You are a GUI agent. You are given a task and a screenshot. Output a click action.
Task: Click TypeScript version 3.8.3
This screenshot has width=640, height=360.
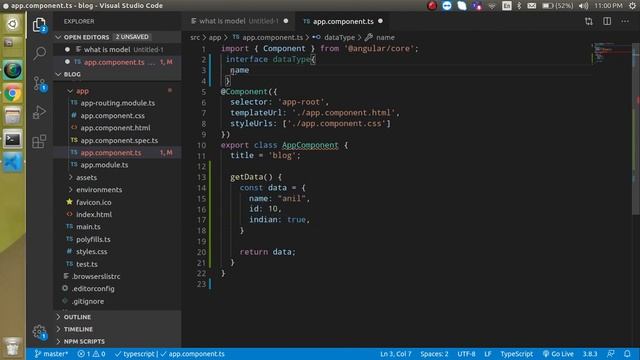pyautogui.click(x=590, y=354)
